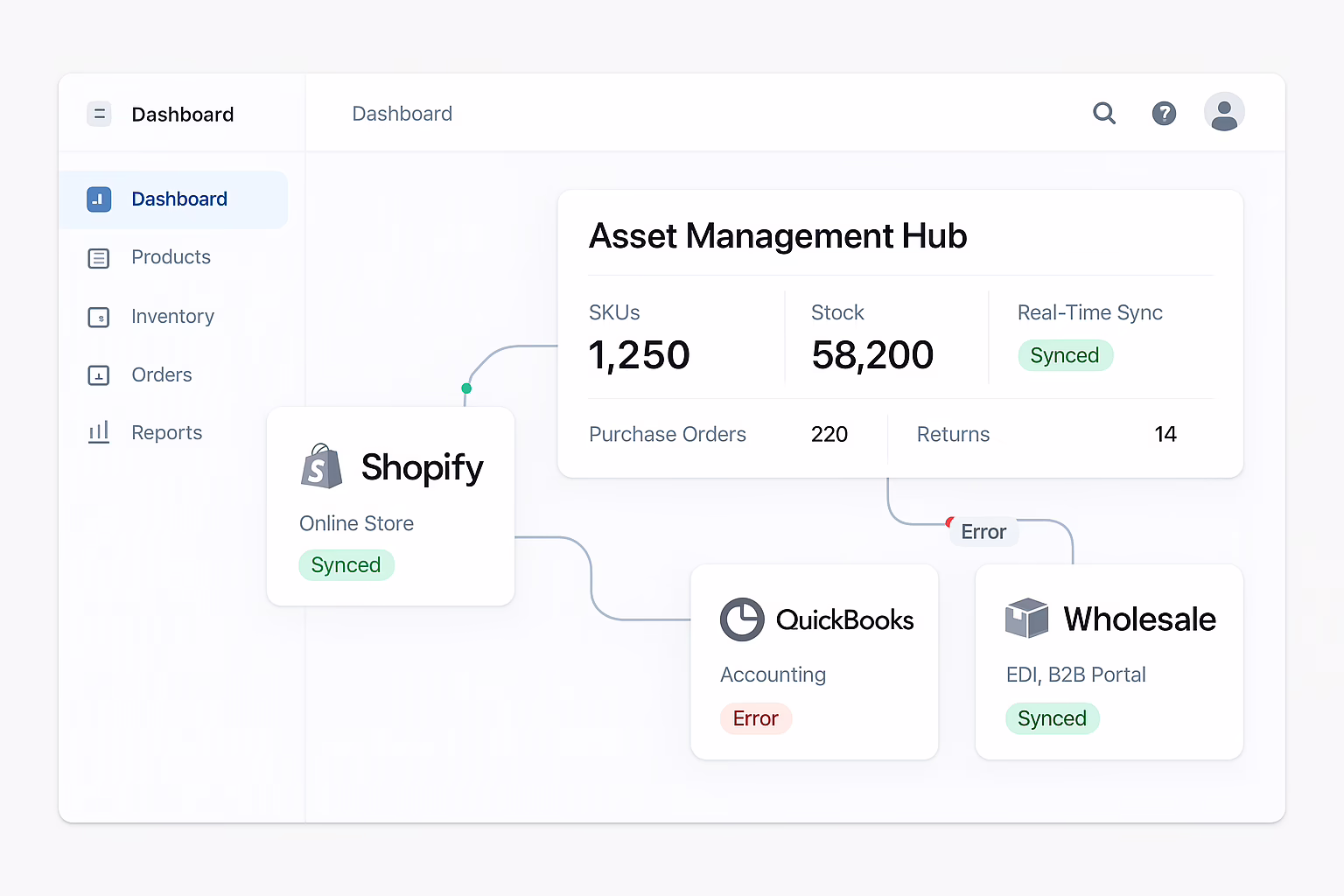Click the Wholesale box icon
The image size is (1344, 896).
pos(1026,619)
